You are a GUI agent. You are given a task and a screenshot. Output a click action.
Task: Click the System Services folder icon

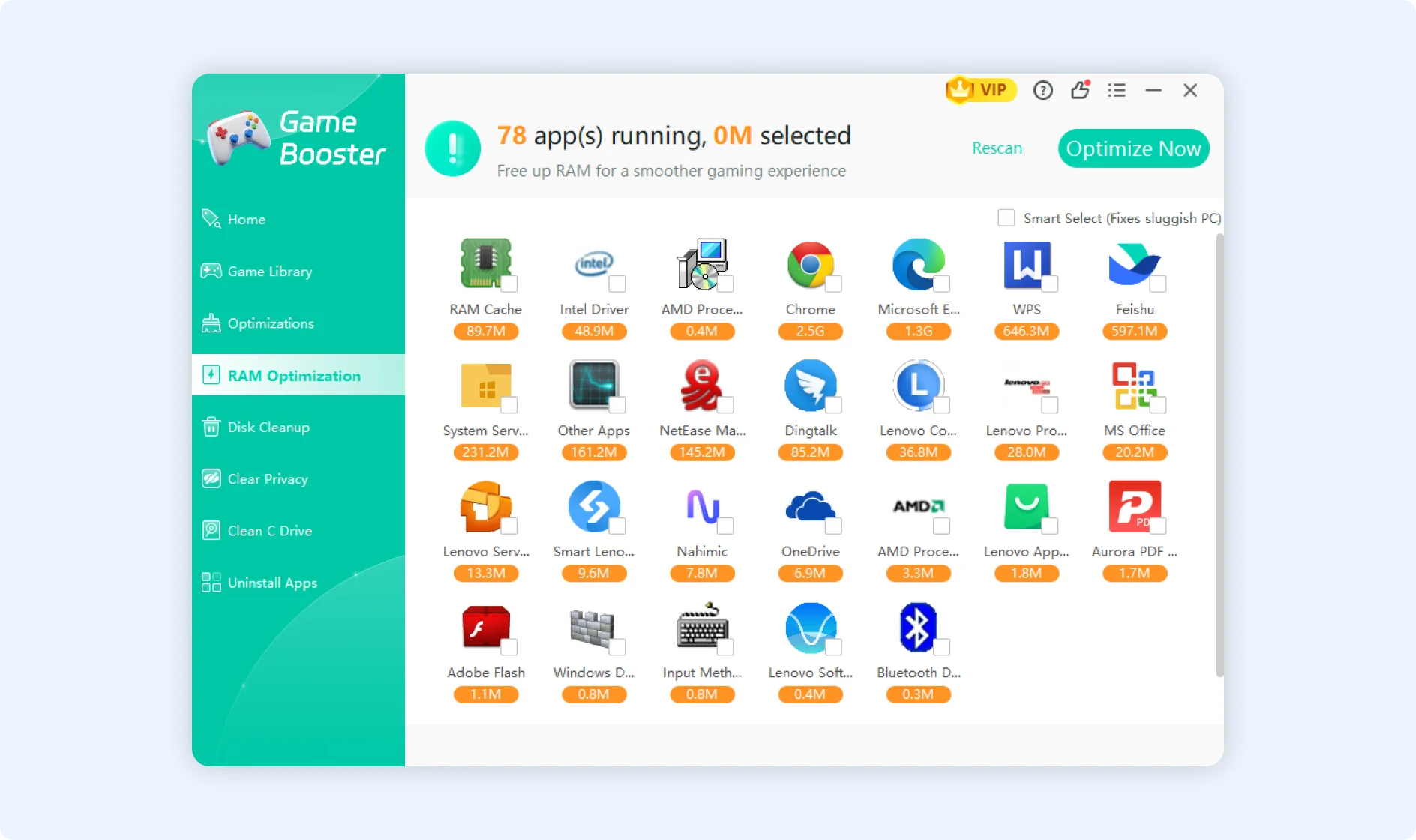pyautogui.click(x=485, y=385)
